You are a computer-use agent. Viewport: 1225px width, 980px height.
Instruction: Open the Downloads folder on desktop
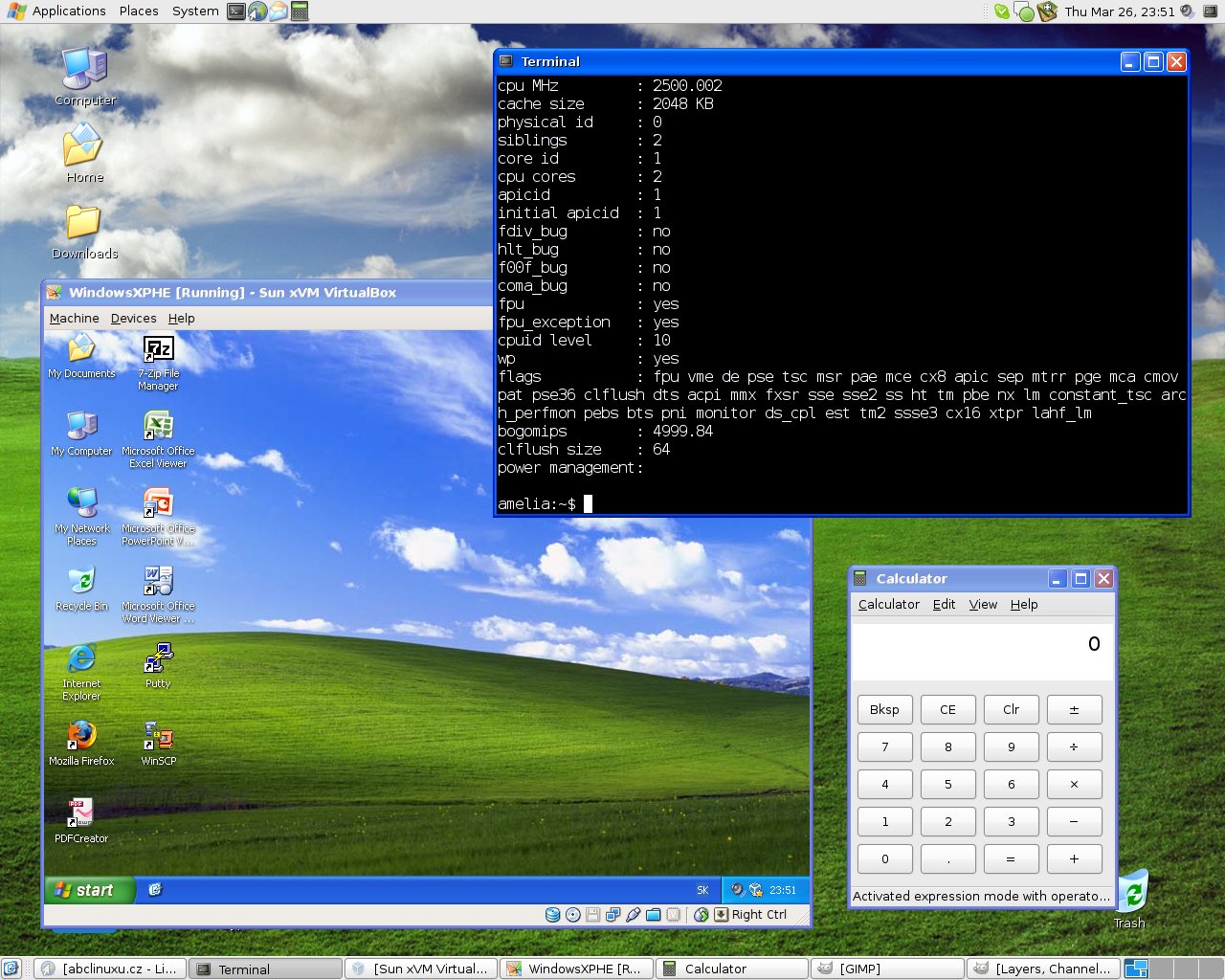(84, 232)
